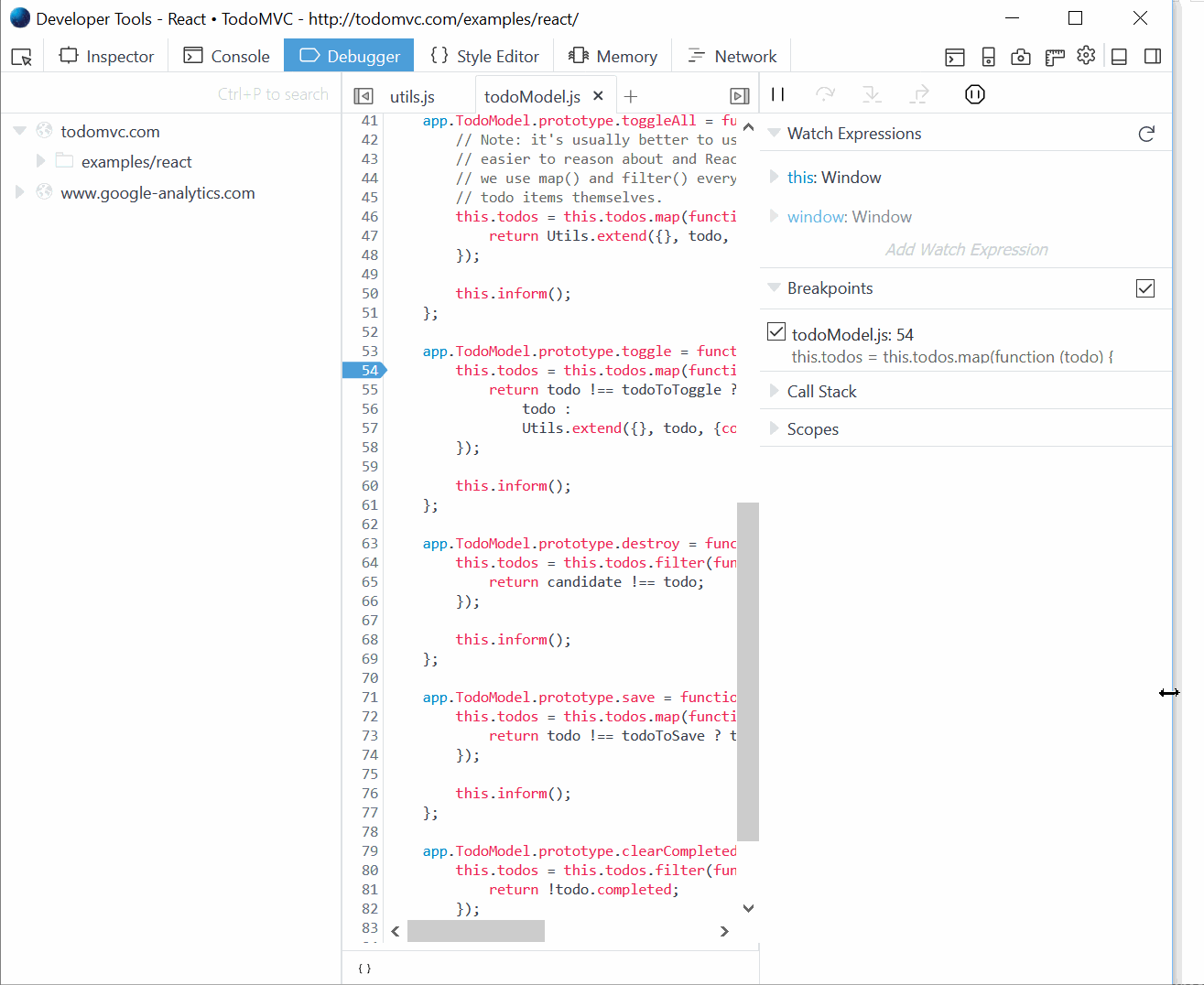Minimize the Developer Tools window
Viewport: 1204px width, 985px height.
[x=1012, y=18]
